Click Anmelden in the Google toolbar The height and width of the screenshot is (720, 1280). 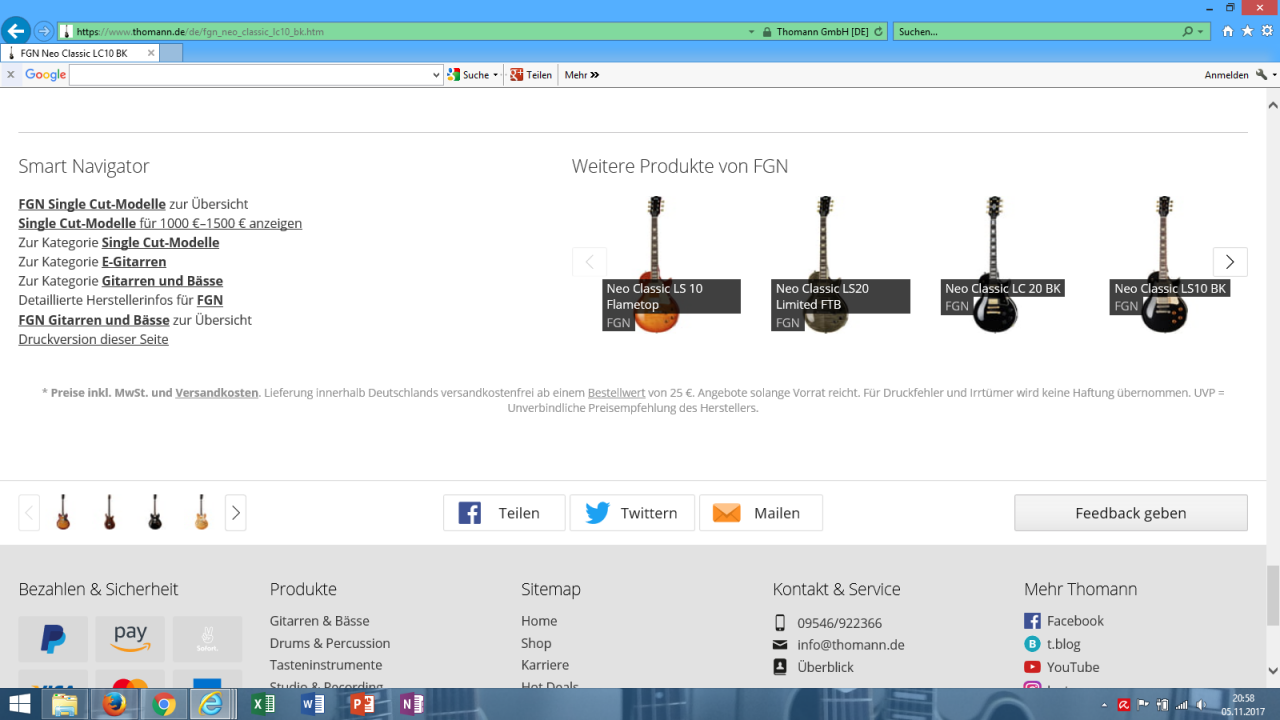[x=1226, y=75]
